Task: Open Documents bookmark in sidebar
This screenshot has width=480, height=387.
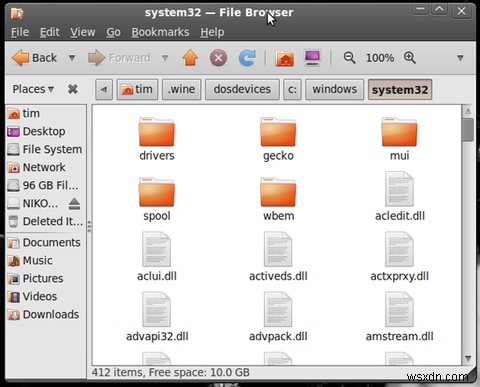Action: click(46, 242)
